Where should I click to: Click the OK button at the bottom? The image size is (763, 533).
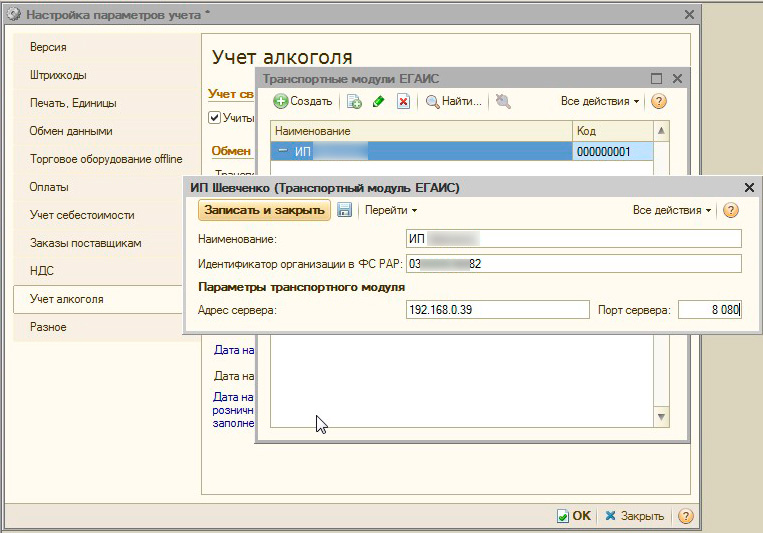(574, 516)
